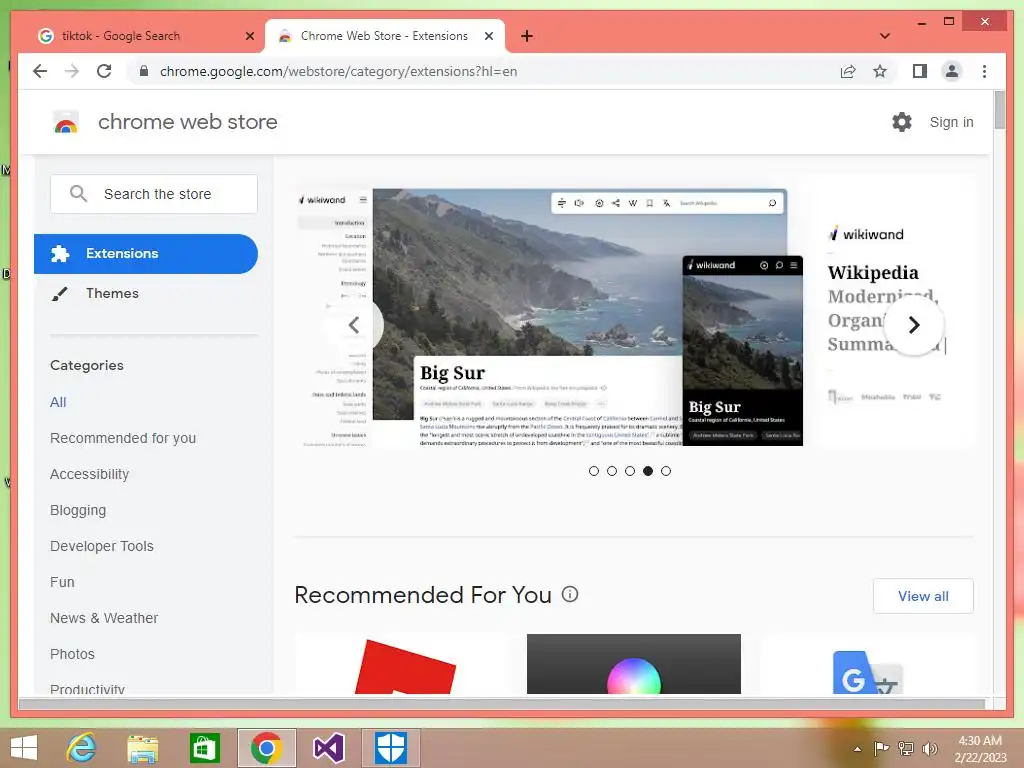Image resolution: width=1024 pixels, height=768 pixels.
Task: Select the first carousel dot
Action: (594, 471)
